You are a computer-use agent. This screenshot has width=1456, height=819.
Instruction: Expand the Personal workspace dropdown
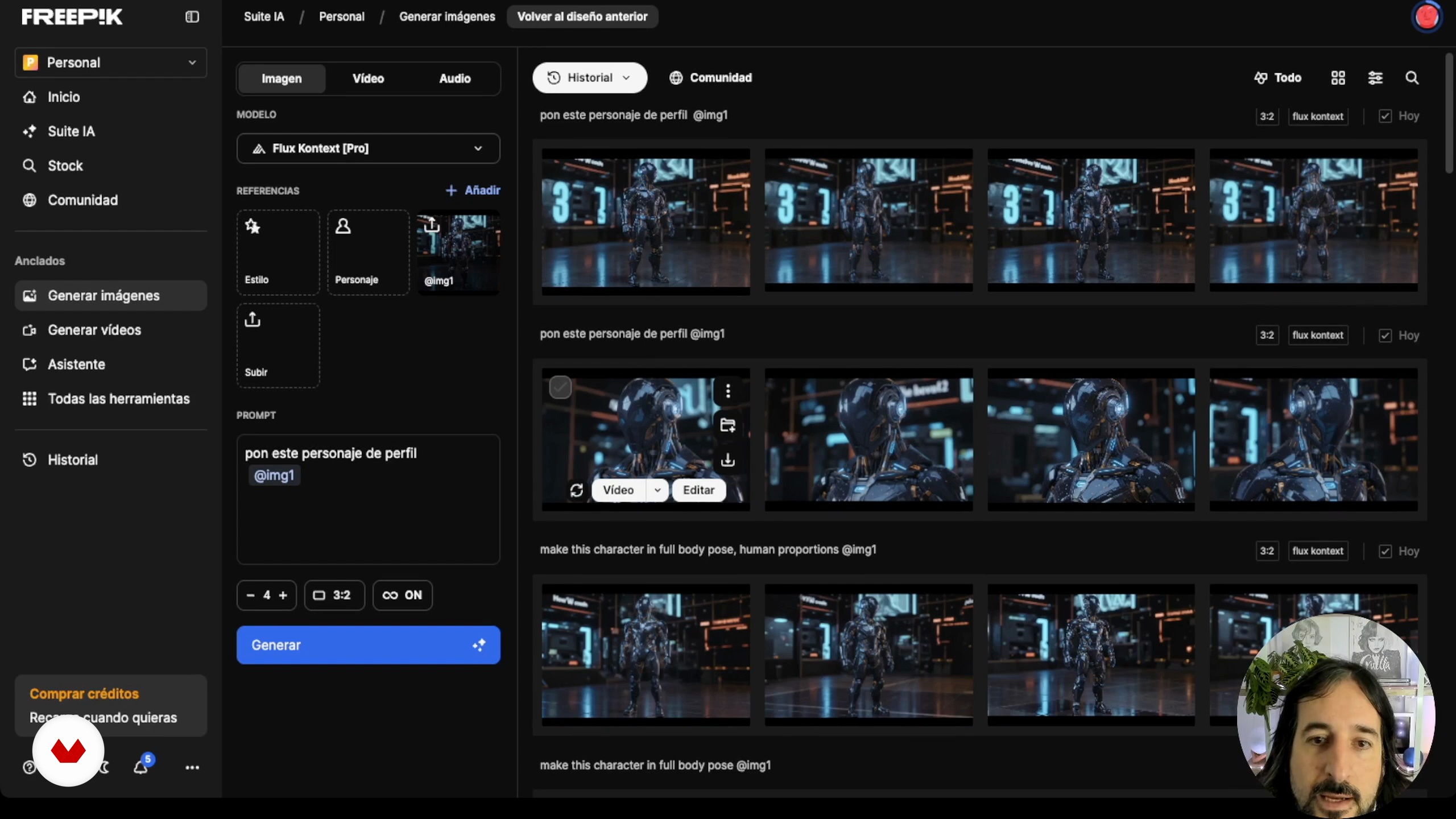(111, 63)
